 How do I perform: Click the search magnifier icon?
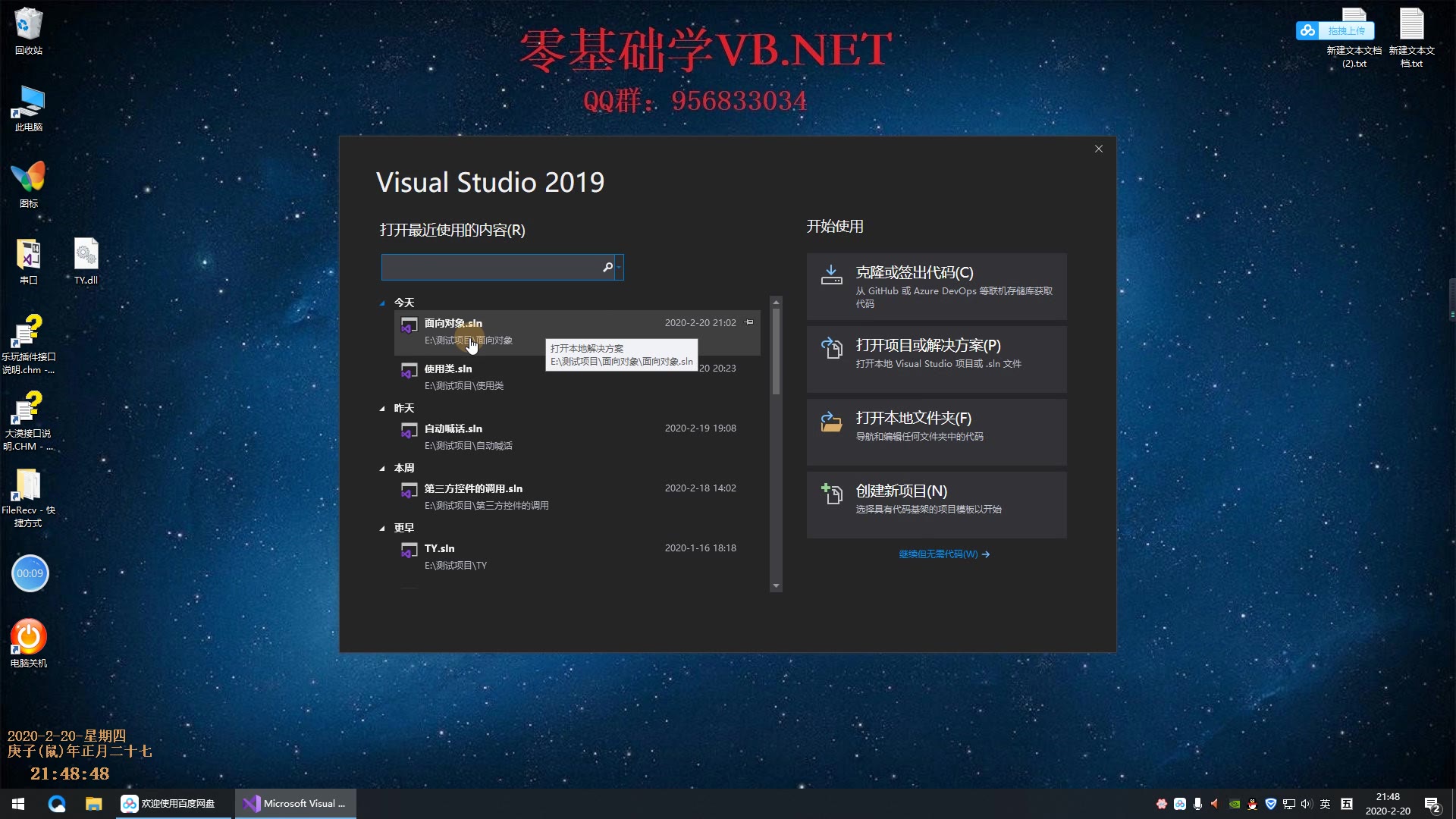point(607,267)
